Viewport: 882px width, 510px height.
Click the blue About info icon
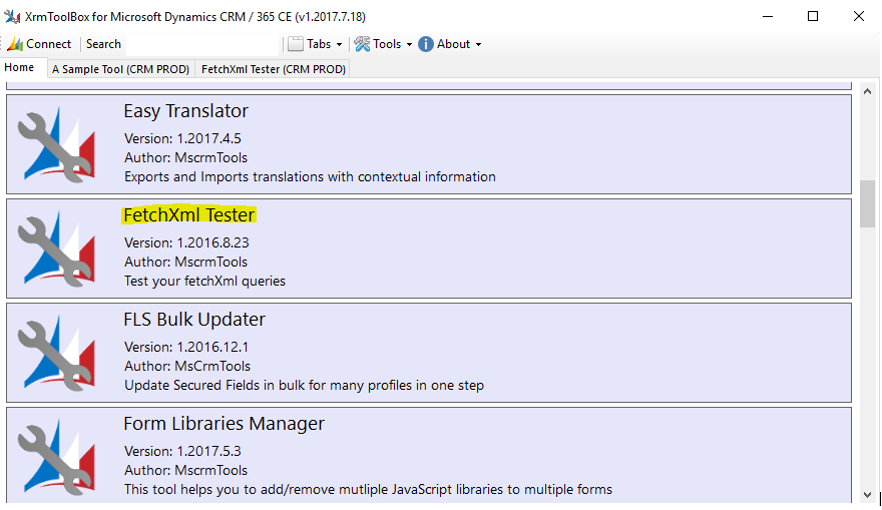426,44
